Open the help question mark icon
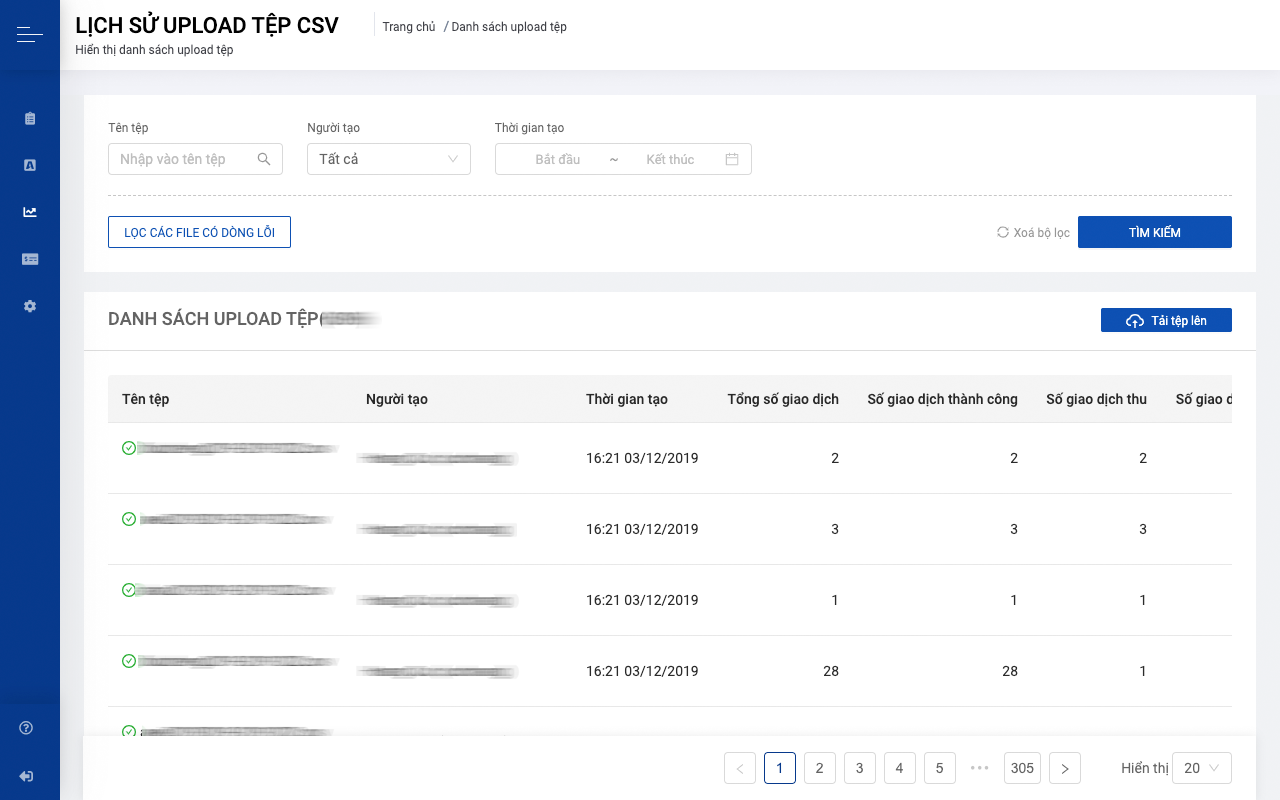 pos(27,728)
